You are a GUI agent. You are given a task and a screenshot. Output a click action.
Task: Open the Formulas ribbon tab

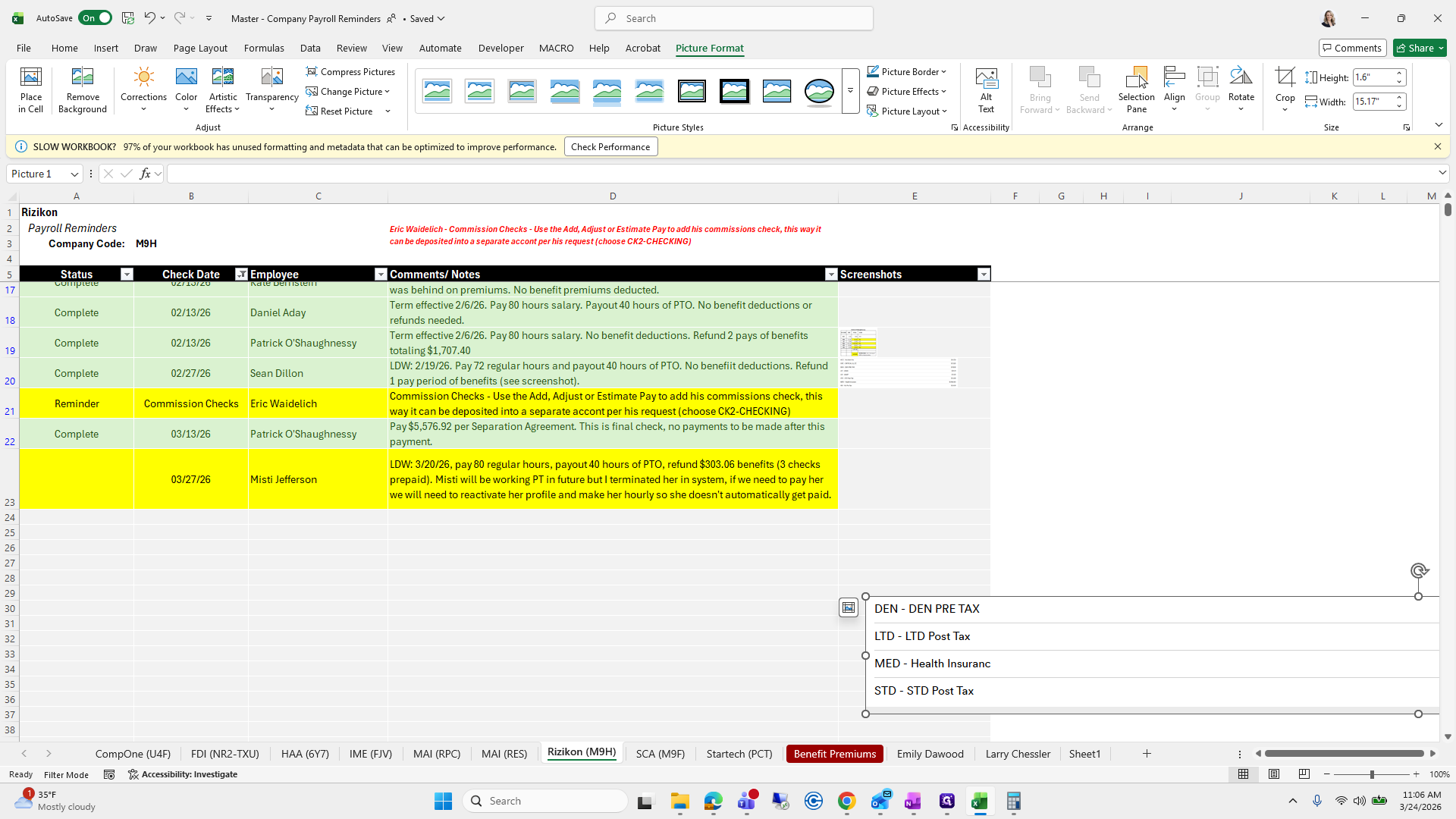point(264,48)
